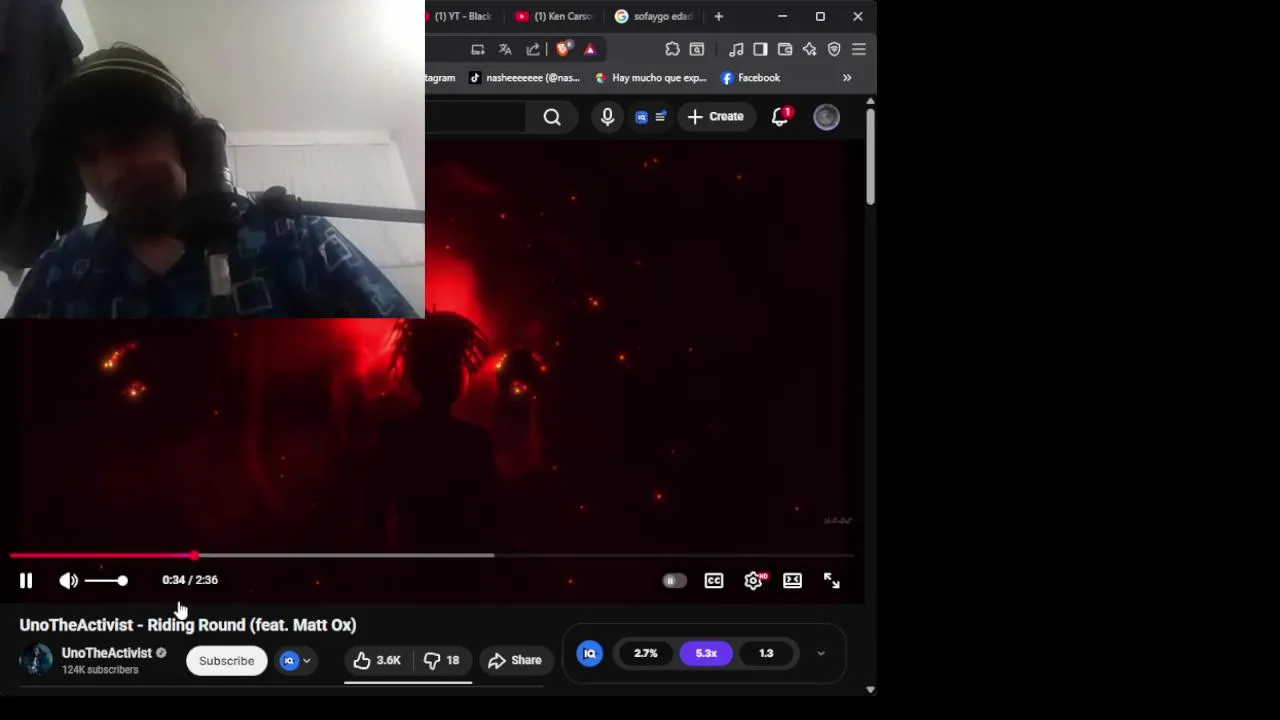This screenshot has width=1280, height=720.
Task: Click the YouTube search magnifier button
Action: (552, 117)
